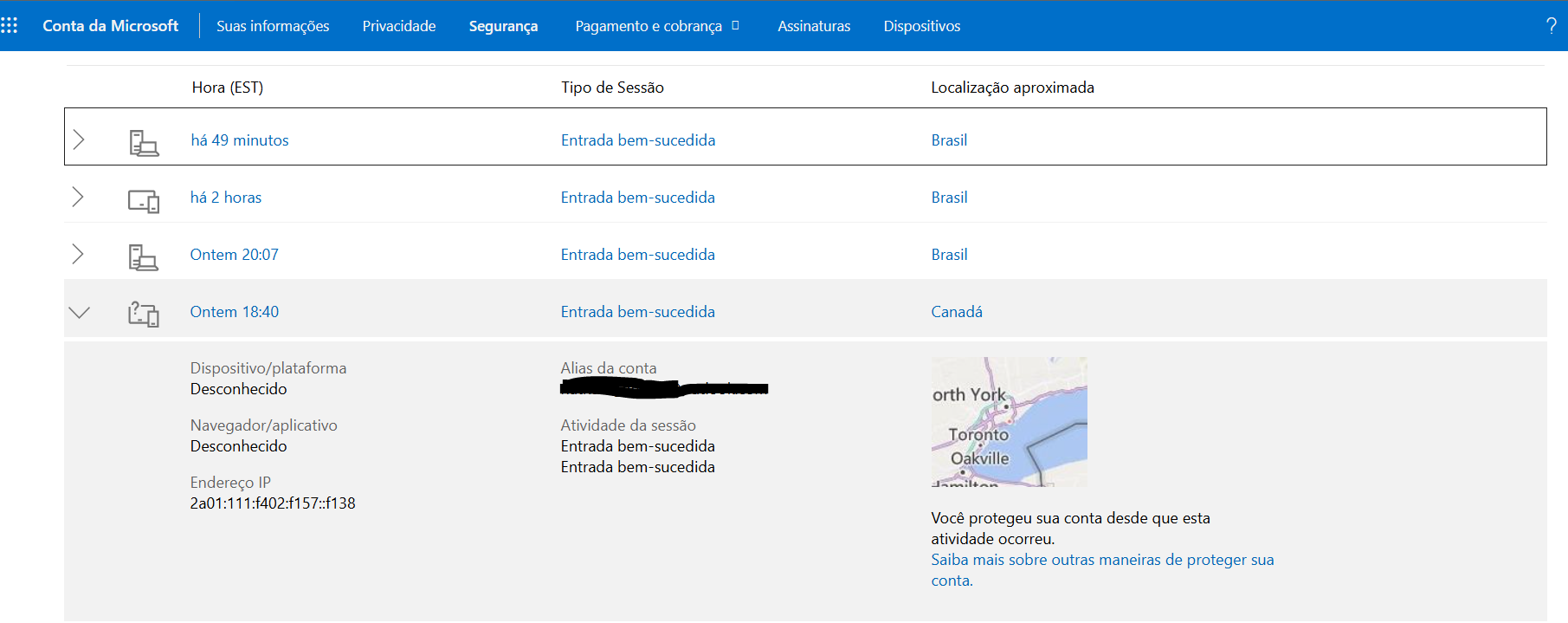Screen dimensions: 1568x623
Task: Expand the 'há 49 minutos' session row
Action: coord(79,140)
